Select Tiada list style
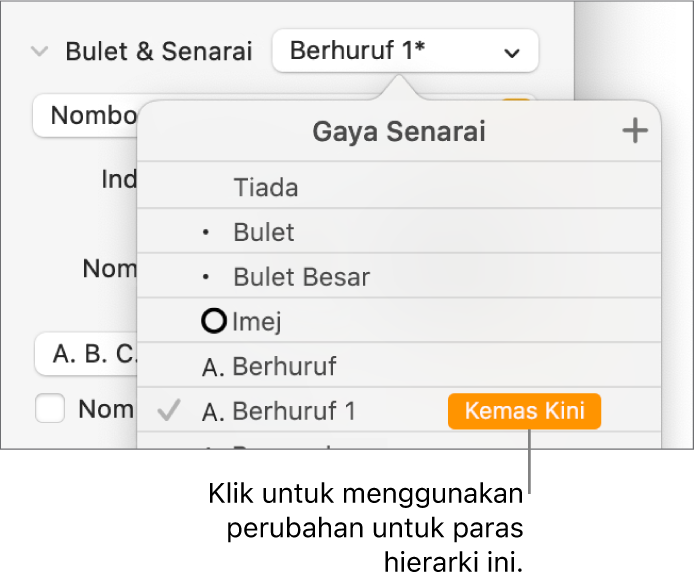 point(266,187)
